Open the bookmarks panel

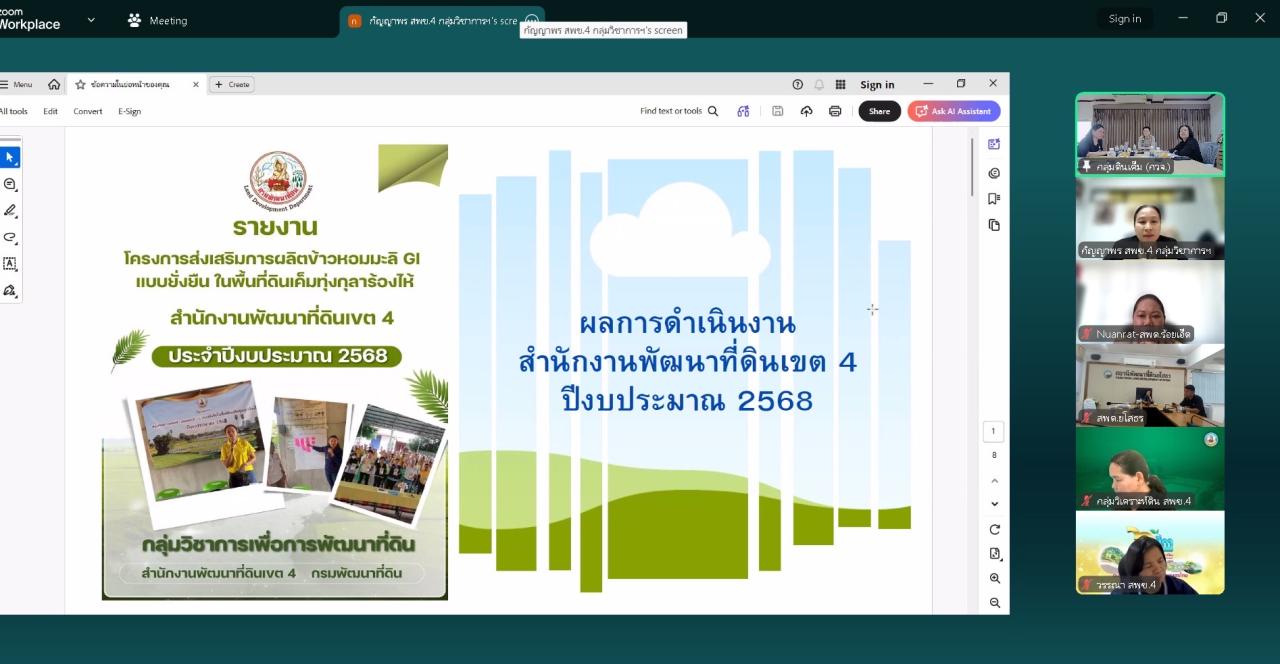click(x=993, y=199)
